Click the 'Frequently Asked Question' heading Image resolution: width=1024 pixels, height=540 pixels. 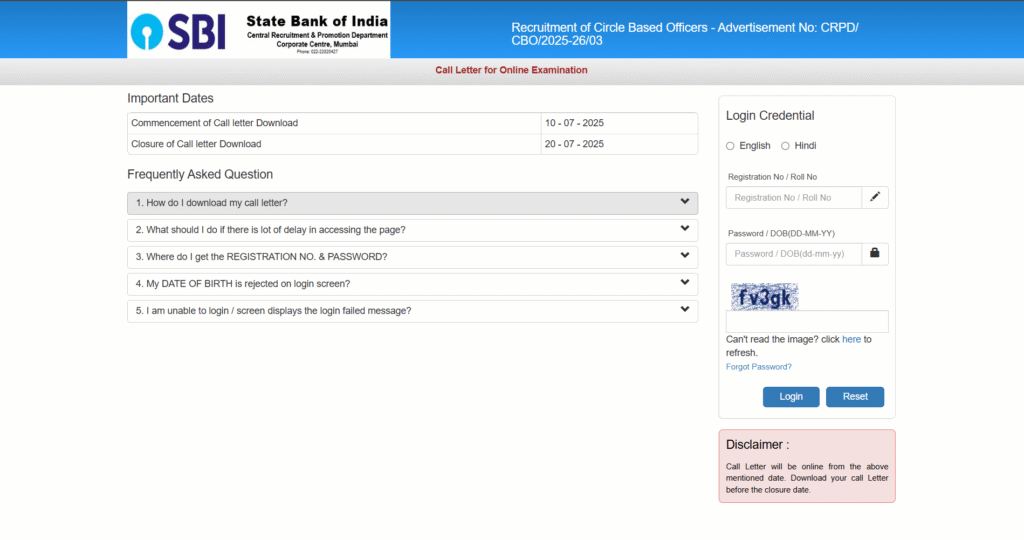[200, 174]
